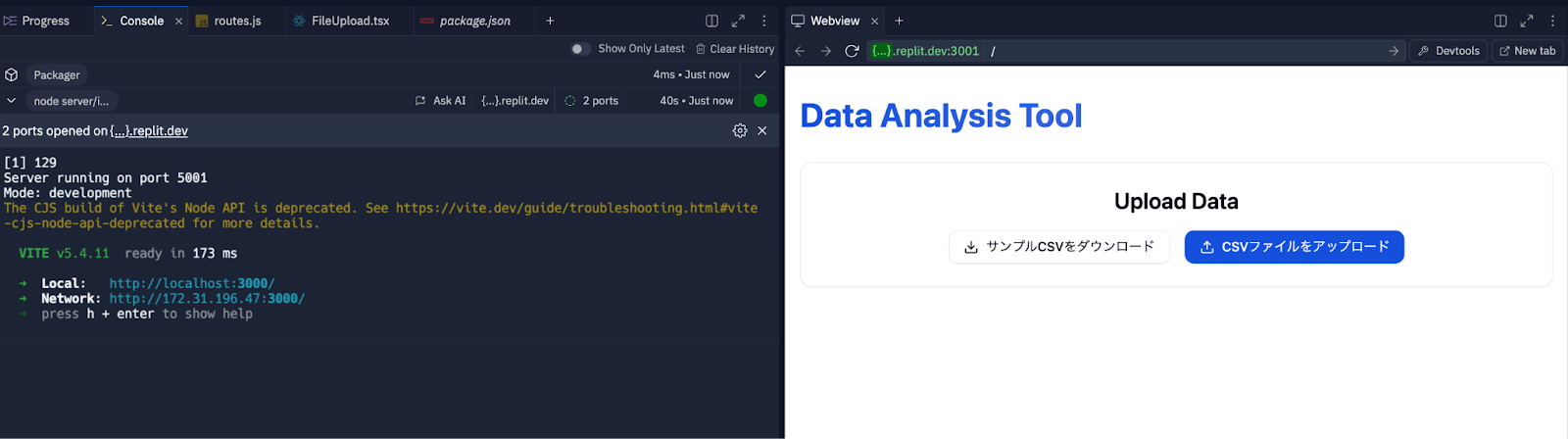Open the 2 ports dropdown

coord(592,101)
